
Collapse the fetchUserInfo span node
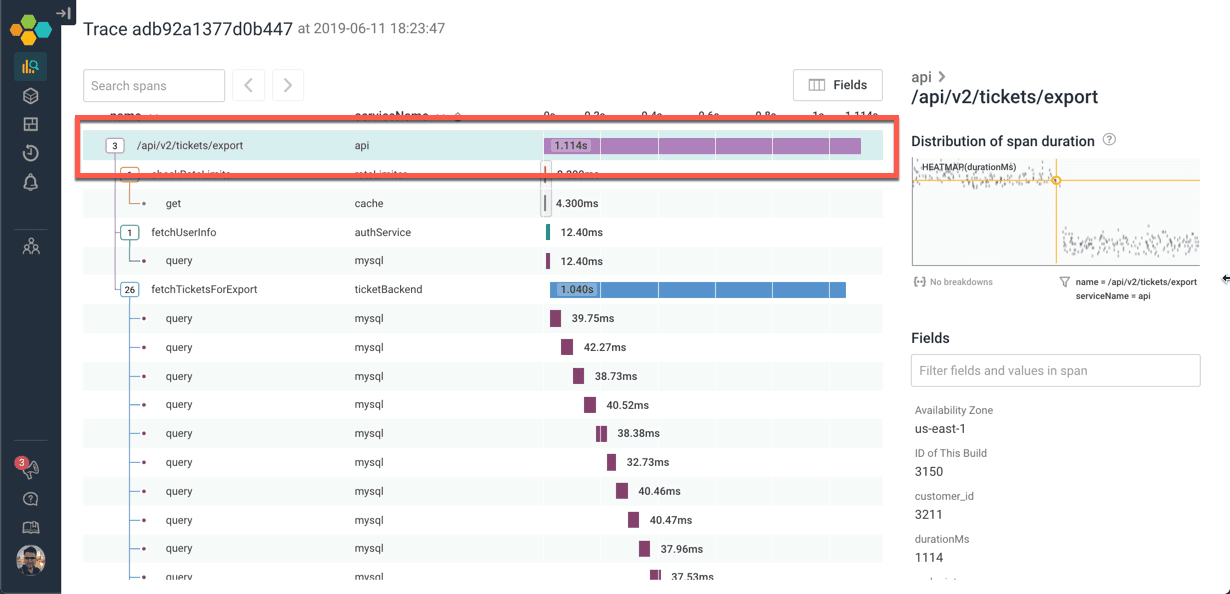(x=129, y=233)
